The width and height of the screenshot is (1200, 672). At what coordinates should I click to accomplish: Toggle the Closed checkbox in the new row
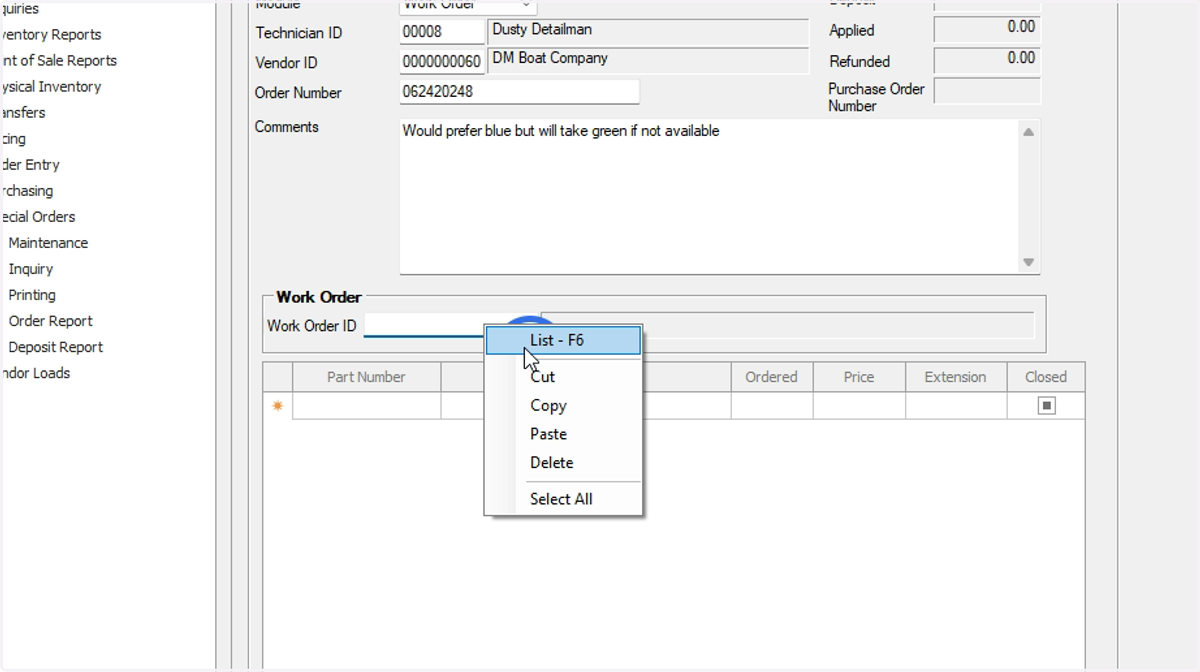pyautogui.click(x=1046, y=405)
